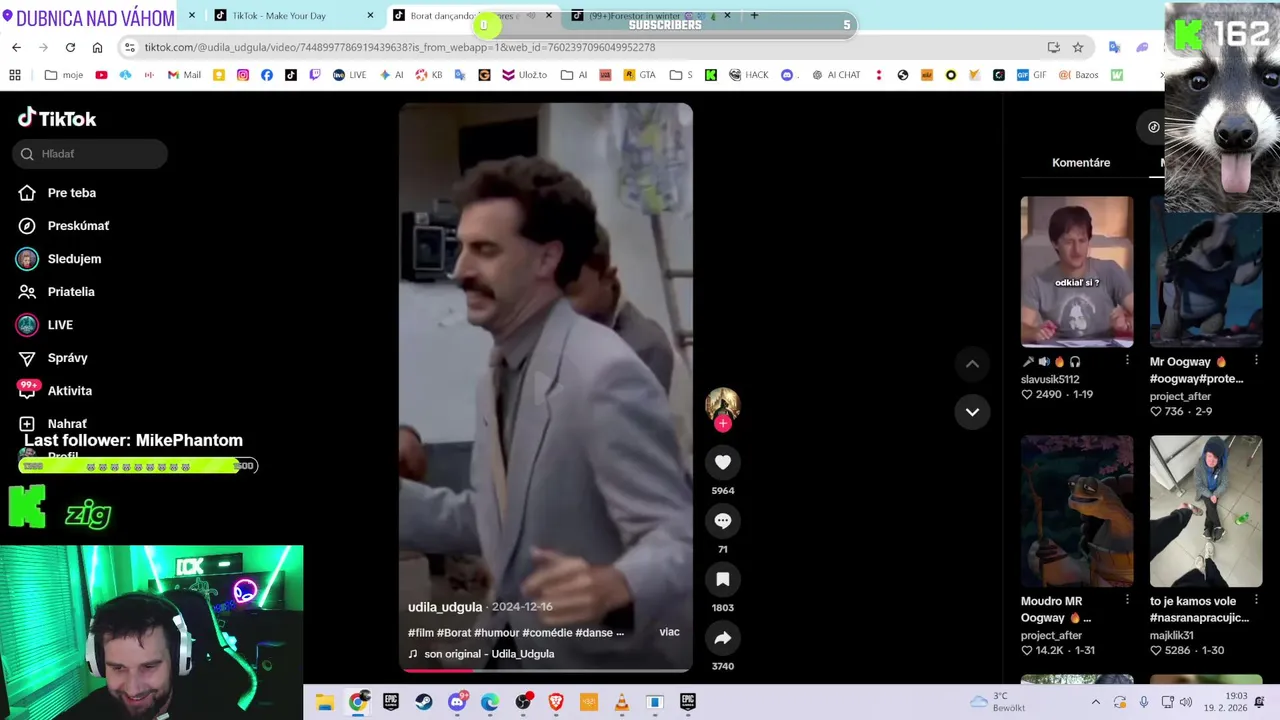Open the AI CHAT bookmark
This screenshot has width=1280, height=720.
pos(836,75)
